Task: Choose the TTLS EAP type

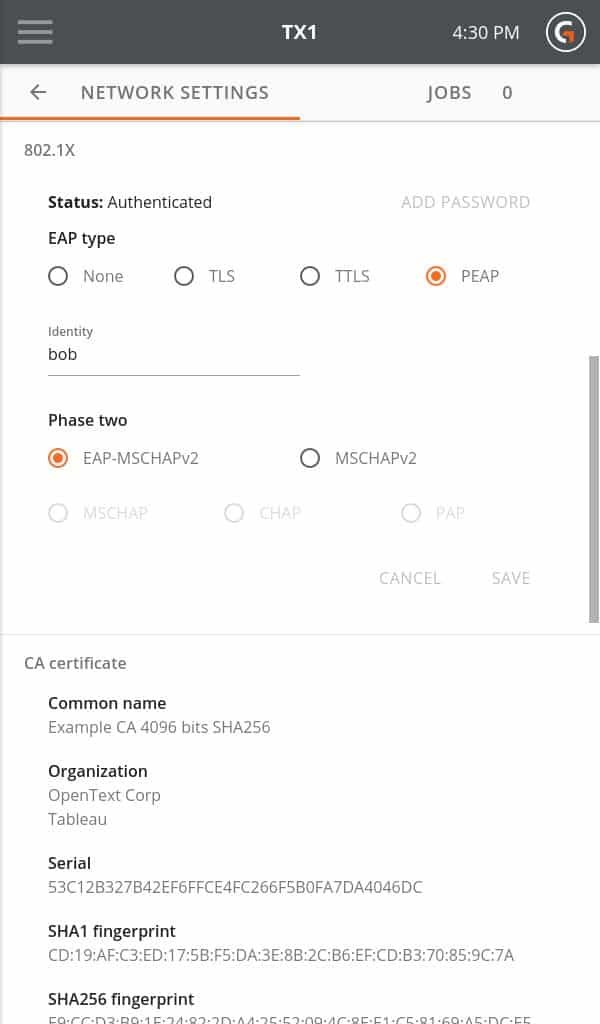Action: [310, 276]
